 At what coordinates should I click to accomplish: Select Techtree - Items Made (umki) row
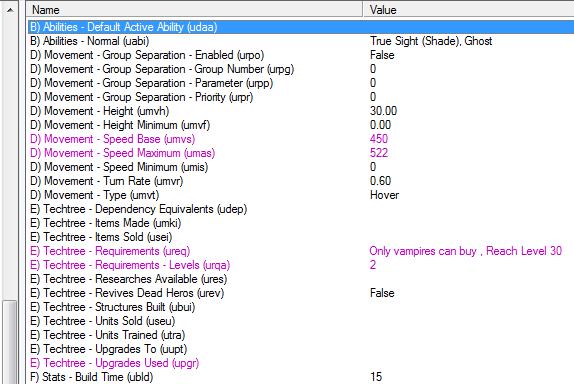[x=301, y=223]
